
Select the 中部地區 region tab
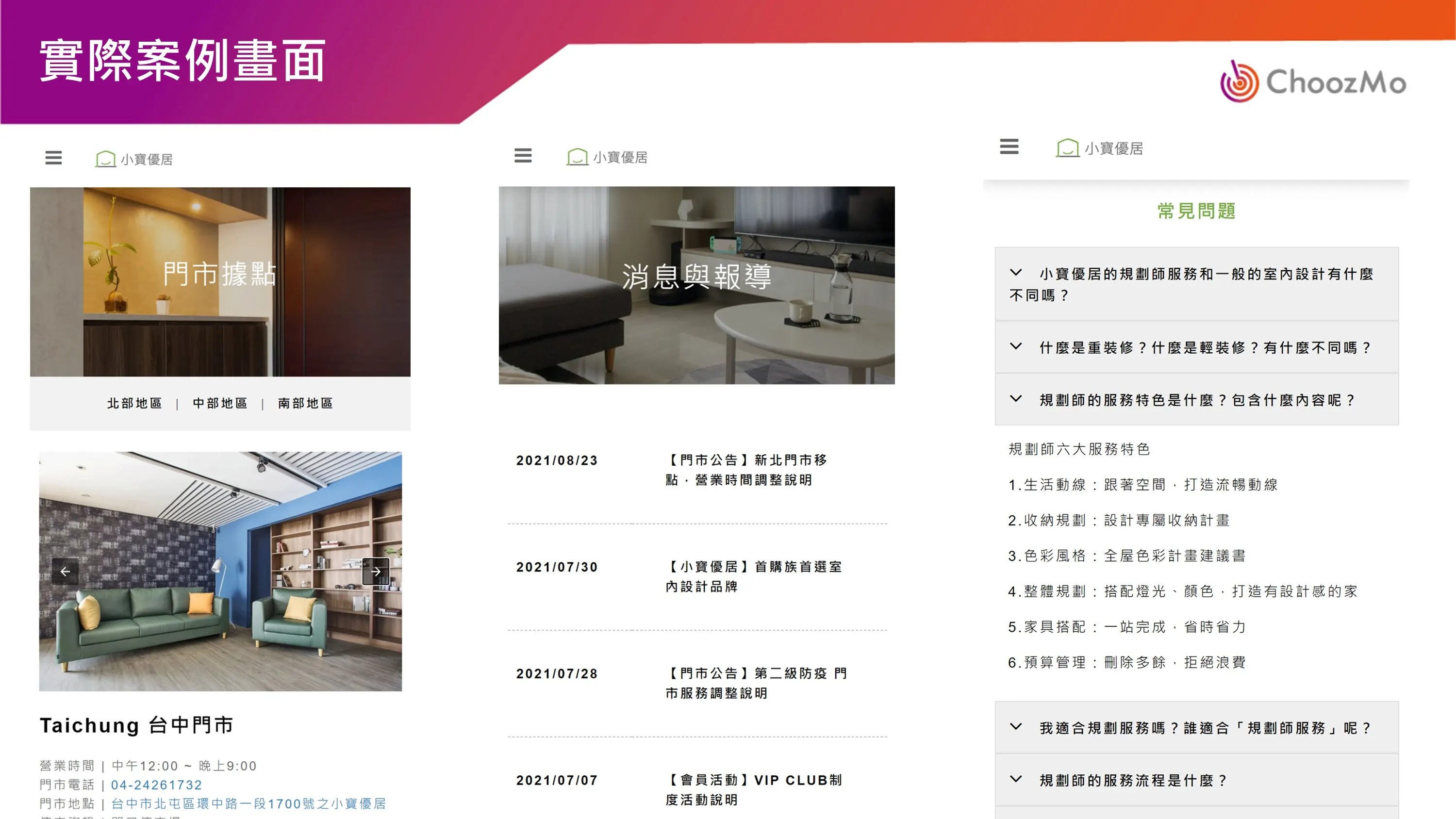click(x=220, y=403)
